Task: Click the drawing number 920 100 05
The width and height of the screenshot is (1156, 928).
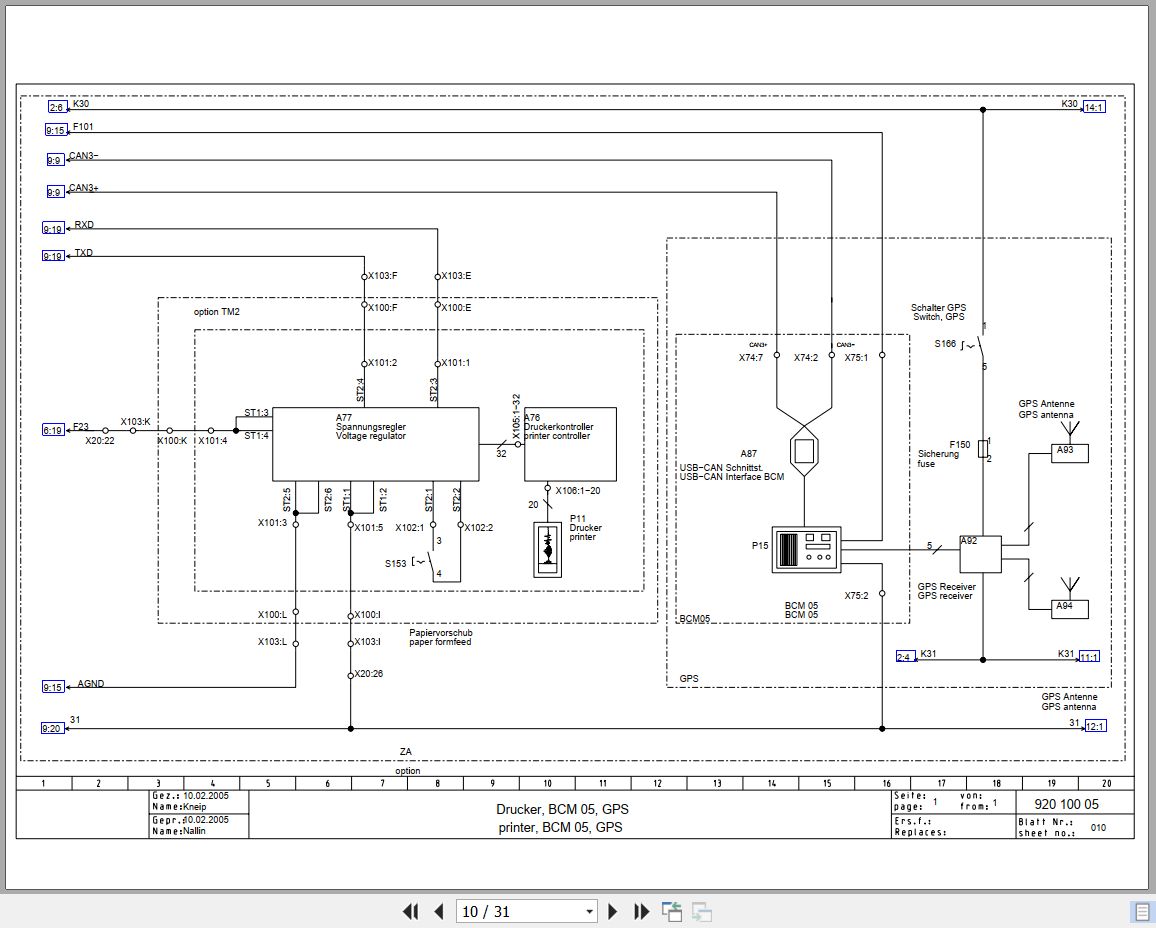Action: (x=1066, y=804)
